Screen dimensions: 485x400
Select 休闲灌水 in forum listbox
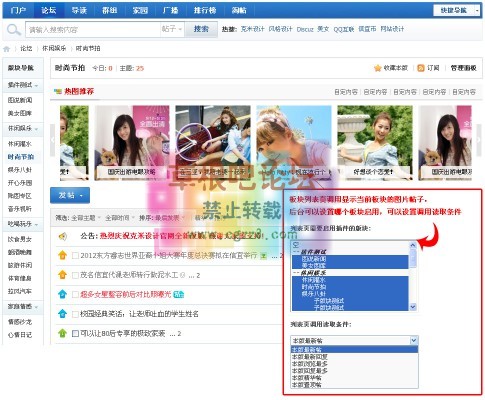350,280
